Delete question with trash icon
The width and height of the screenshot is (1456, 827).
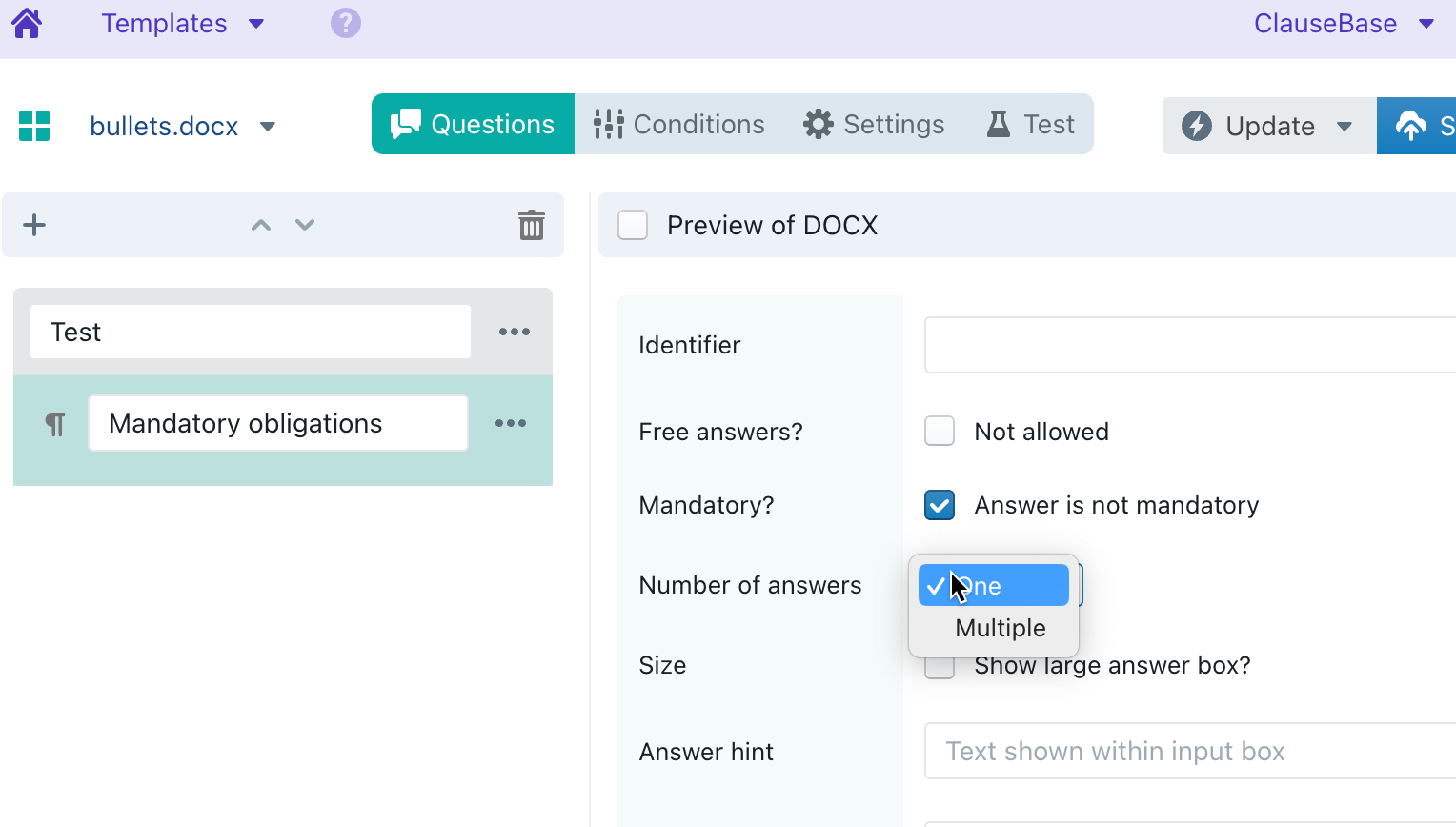531,225
